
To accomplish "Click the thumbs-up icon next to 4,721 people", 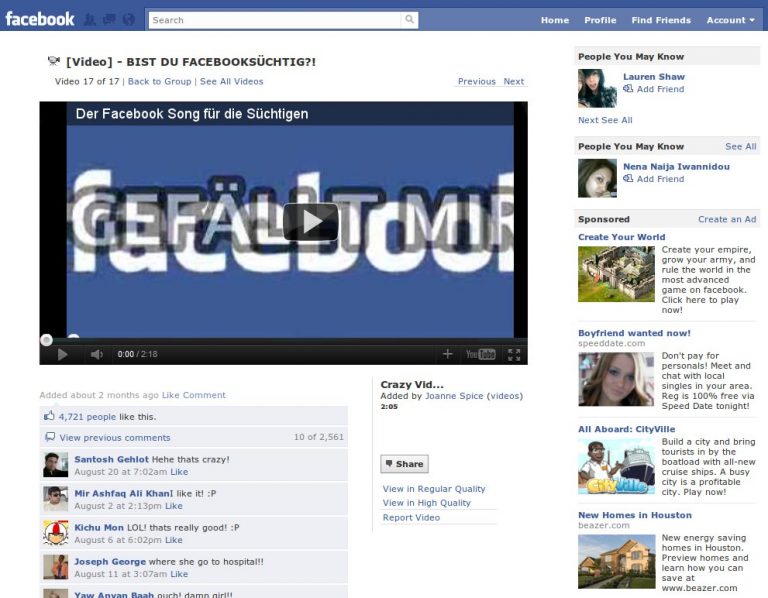I will (x=49, y=416).
